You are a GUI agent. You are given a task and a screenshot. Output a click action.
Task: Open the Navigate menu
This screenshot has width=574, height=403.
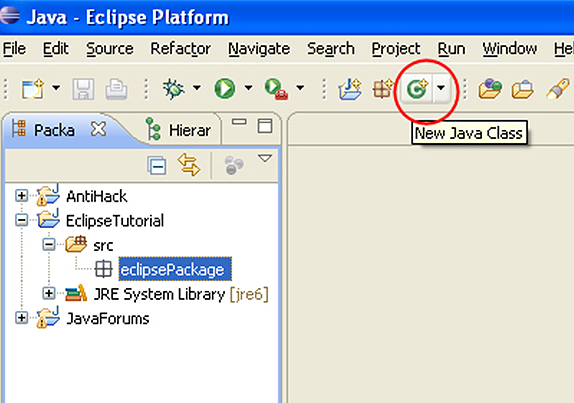pos(259,49)
